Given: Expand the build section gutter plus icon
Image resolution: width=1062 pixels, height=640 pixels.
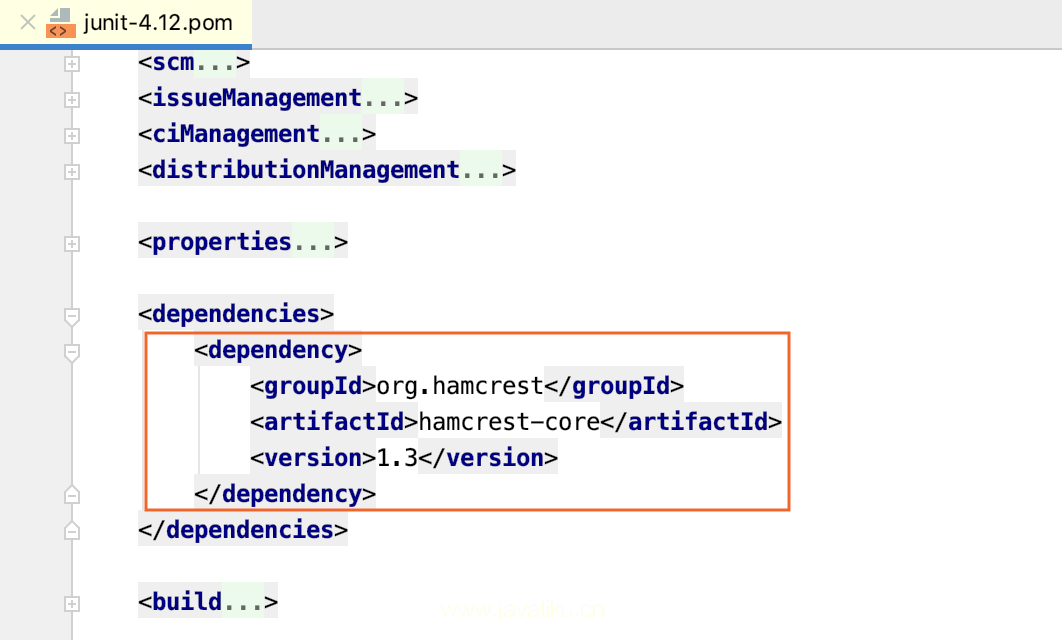Looking at the screenshot, I should 71,603.
